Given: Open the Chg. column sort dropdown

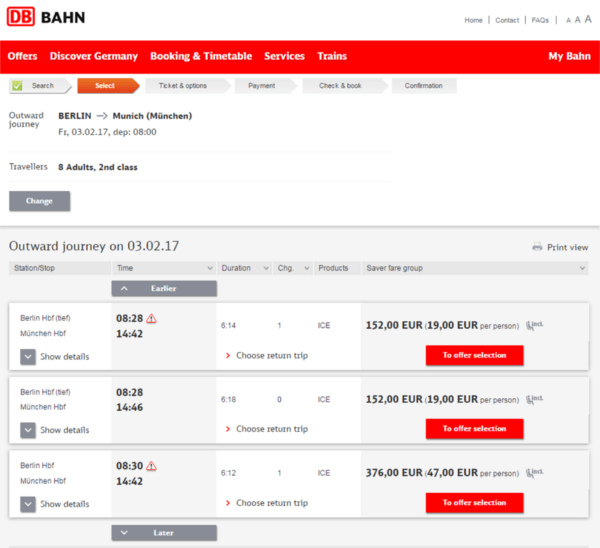Looking at the screenshot, I should pyautogui.click(x=307, y=268).
